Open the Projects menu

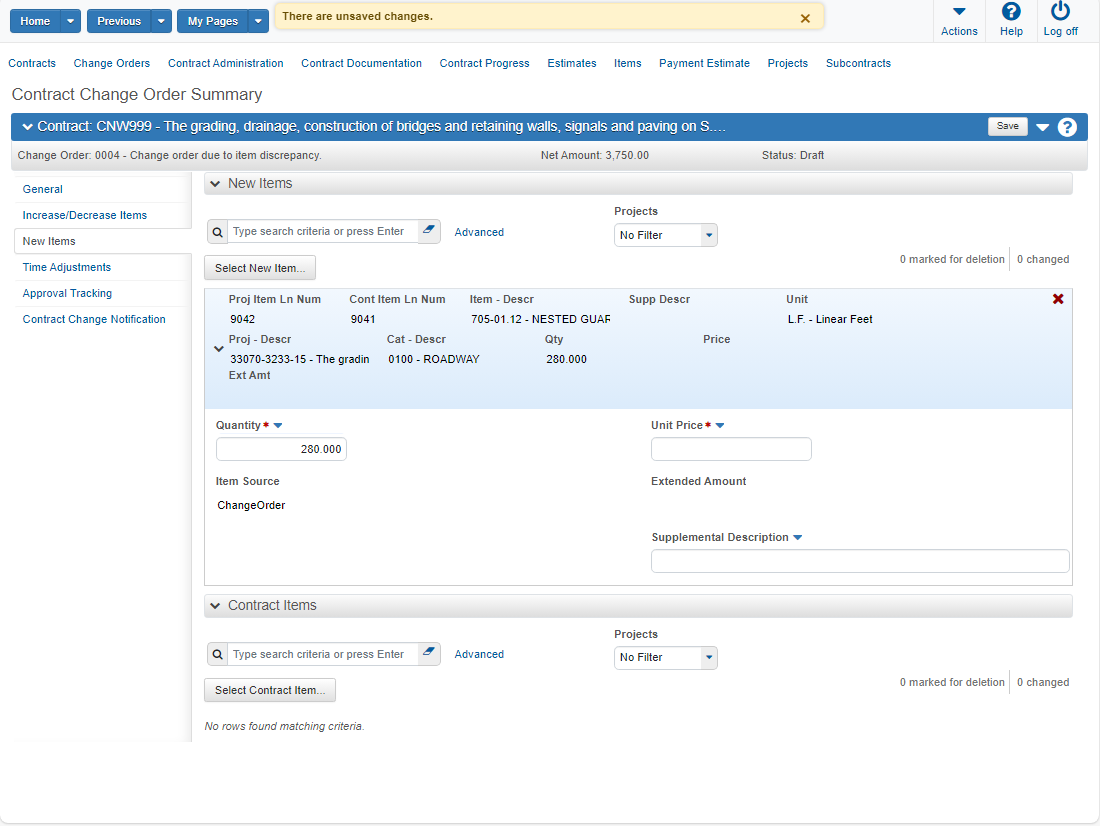[x=788, y=63]
